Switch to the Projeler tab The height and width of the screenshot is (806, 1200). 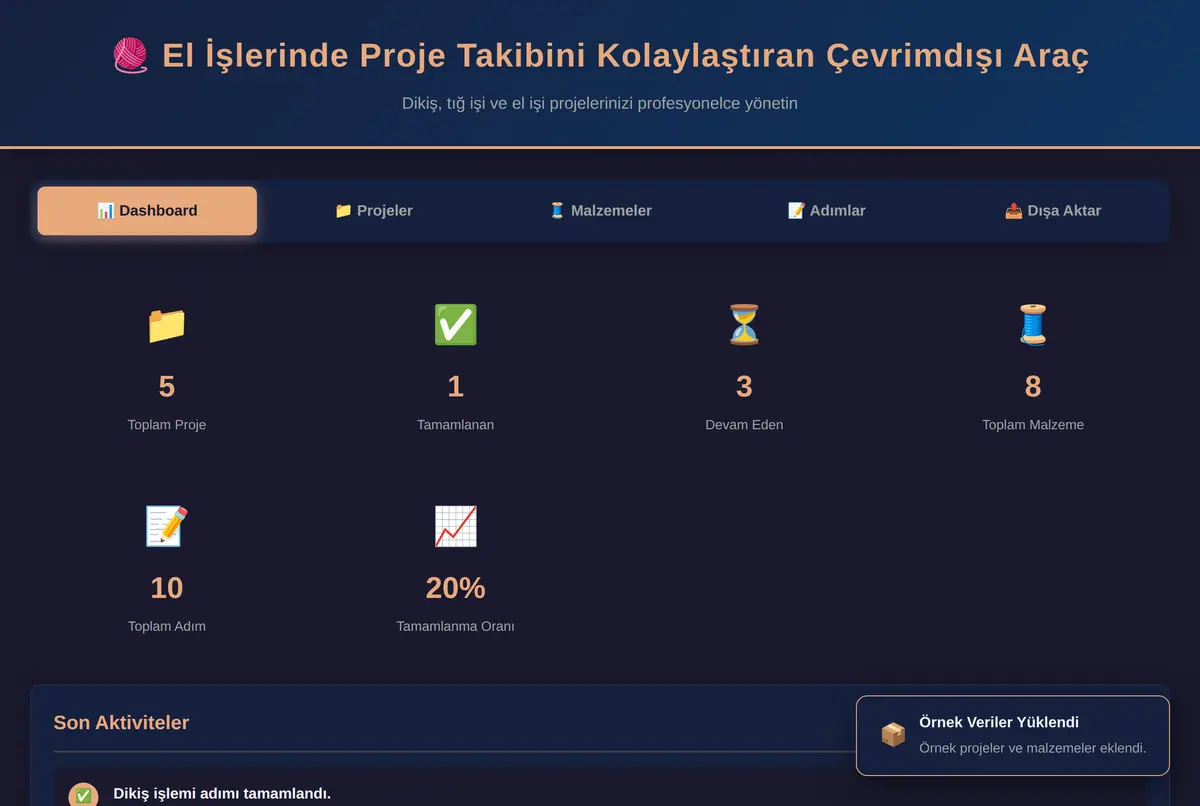point(373,211)
